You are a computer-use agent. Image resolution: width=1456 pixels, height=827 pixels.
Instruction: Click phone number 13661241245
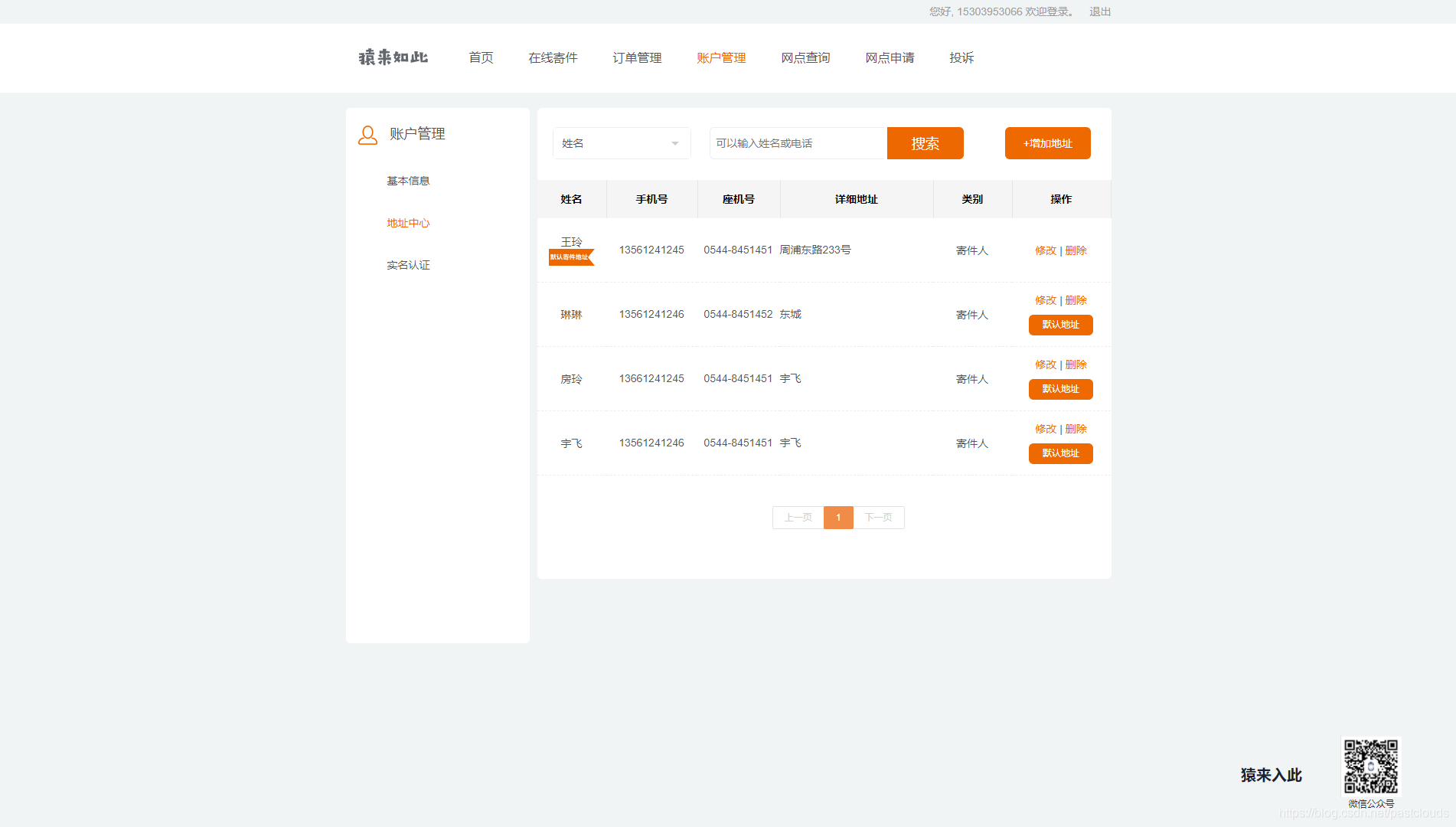point(651,379)
